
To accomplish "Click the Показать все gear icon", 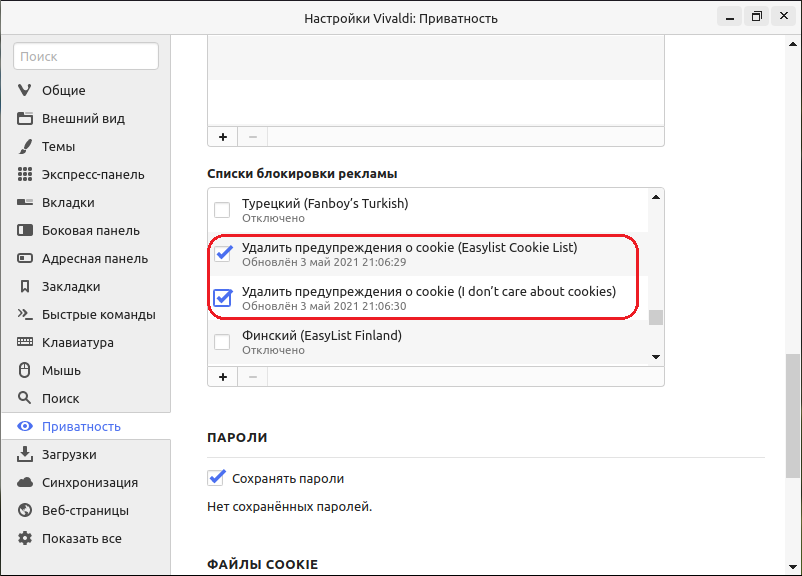I will pos(25,538).
